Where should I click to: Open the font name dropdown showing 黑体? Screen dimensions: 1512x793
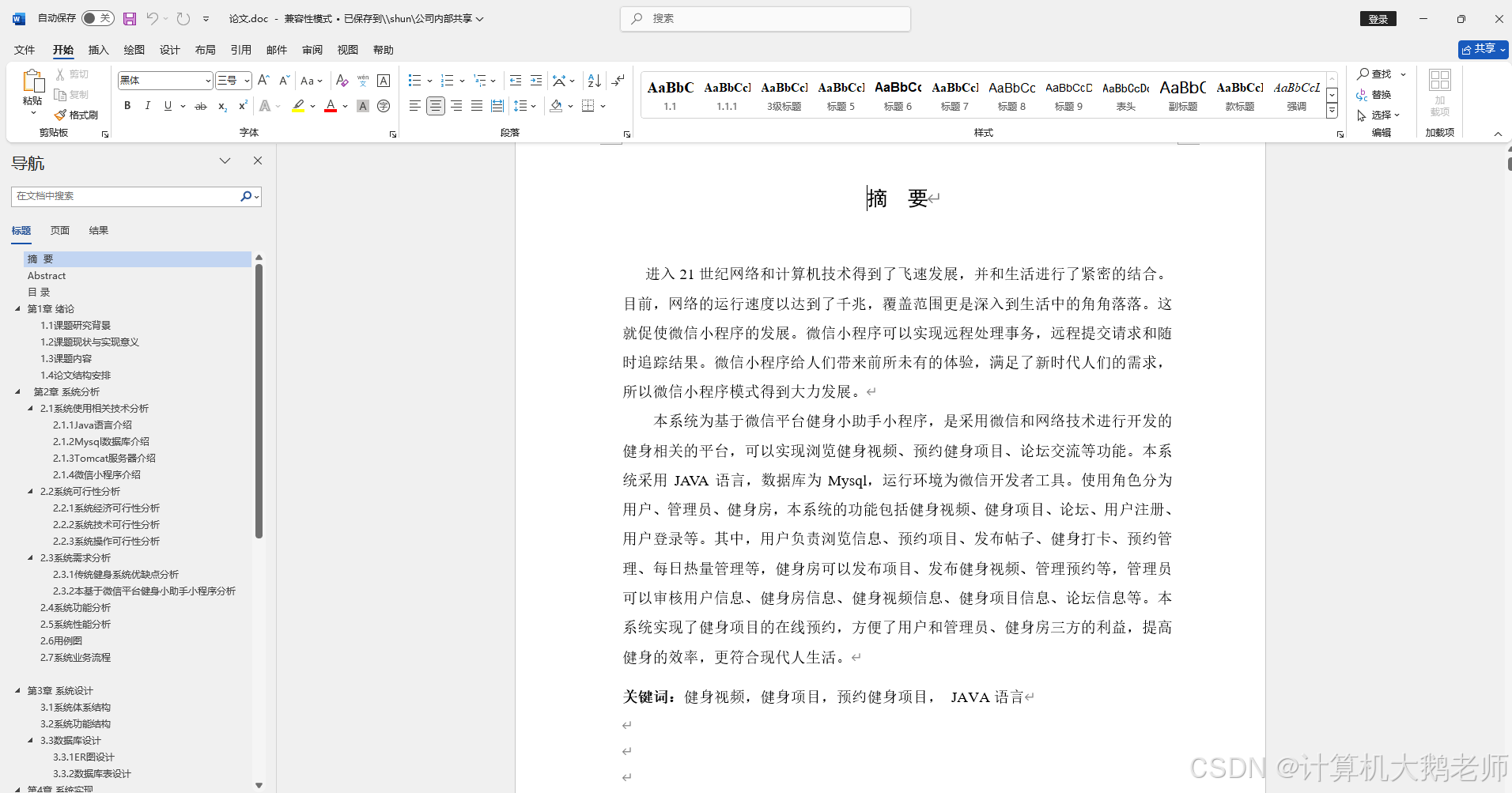(x=208, y=81)
